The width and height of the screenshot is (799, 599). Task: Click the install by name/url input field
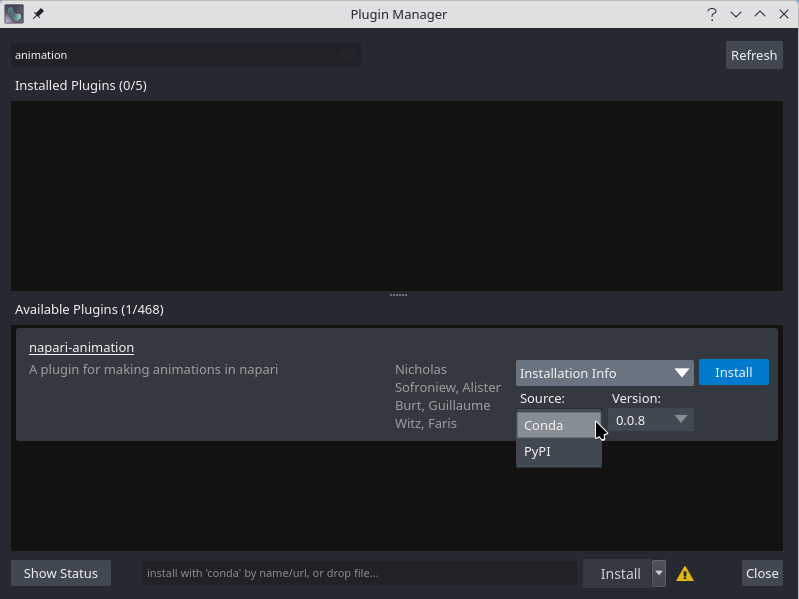tap(360, 574)
